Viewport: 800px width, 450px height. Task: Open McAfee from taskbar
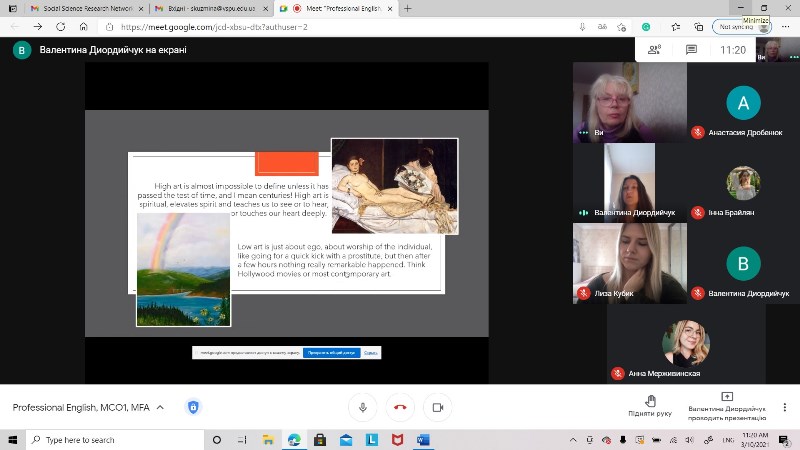coord(397,440)
